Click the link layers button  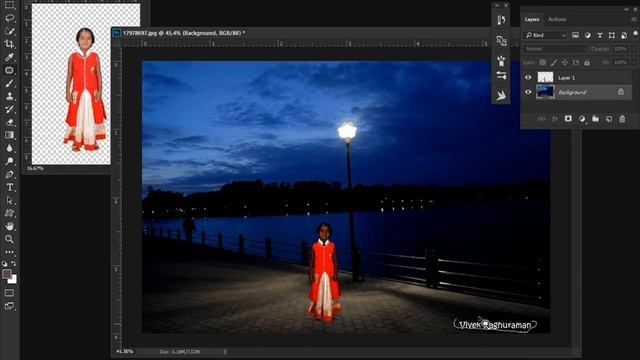pos(541,119)
